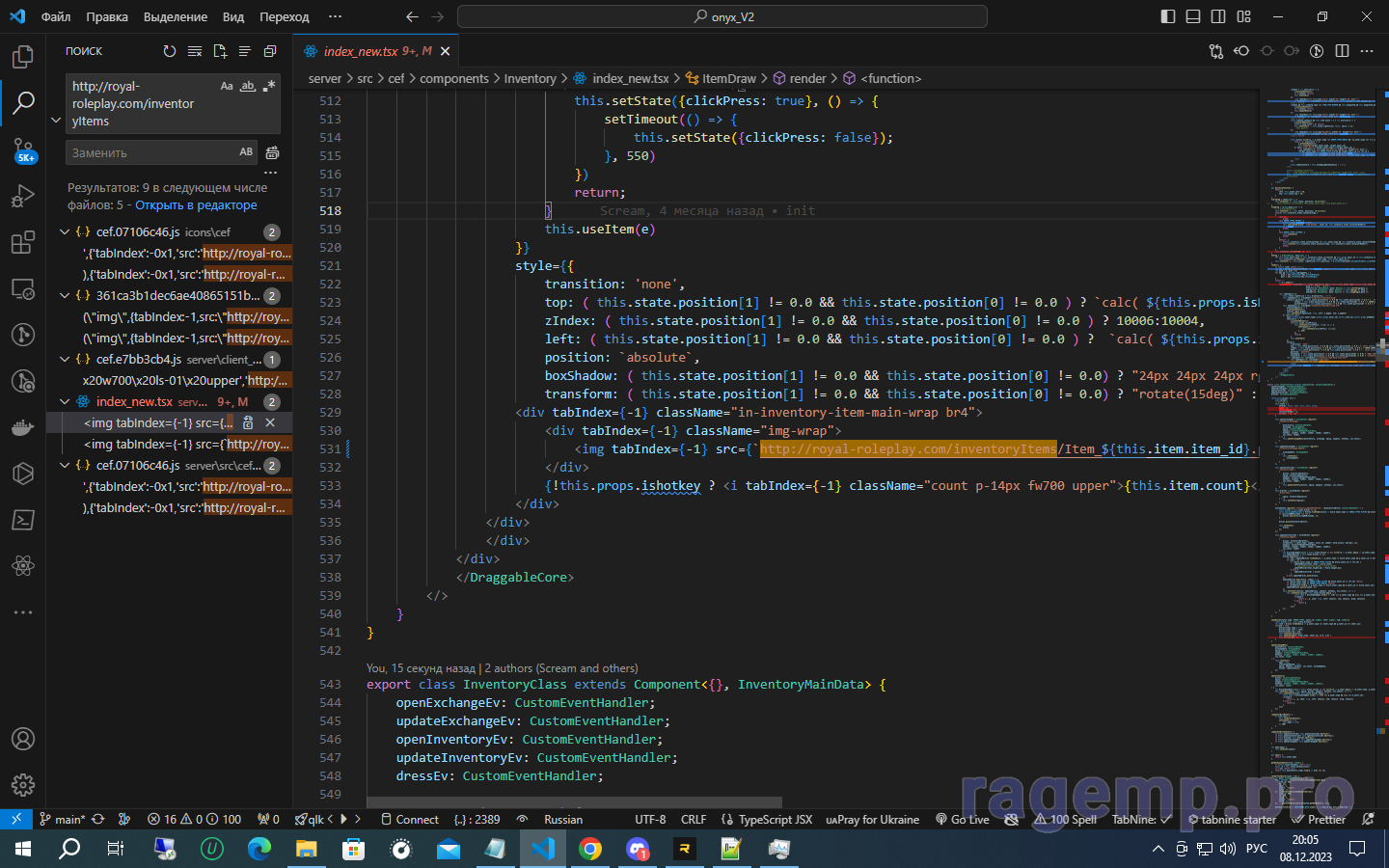Image resolution: width=1389 pixels, height=868 pixels.
Task: Open the Run and Debug view
Action: 23,197
